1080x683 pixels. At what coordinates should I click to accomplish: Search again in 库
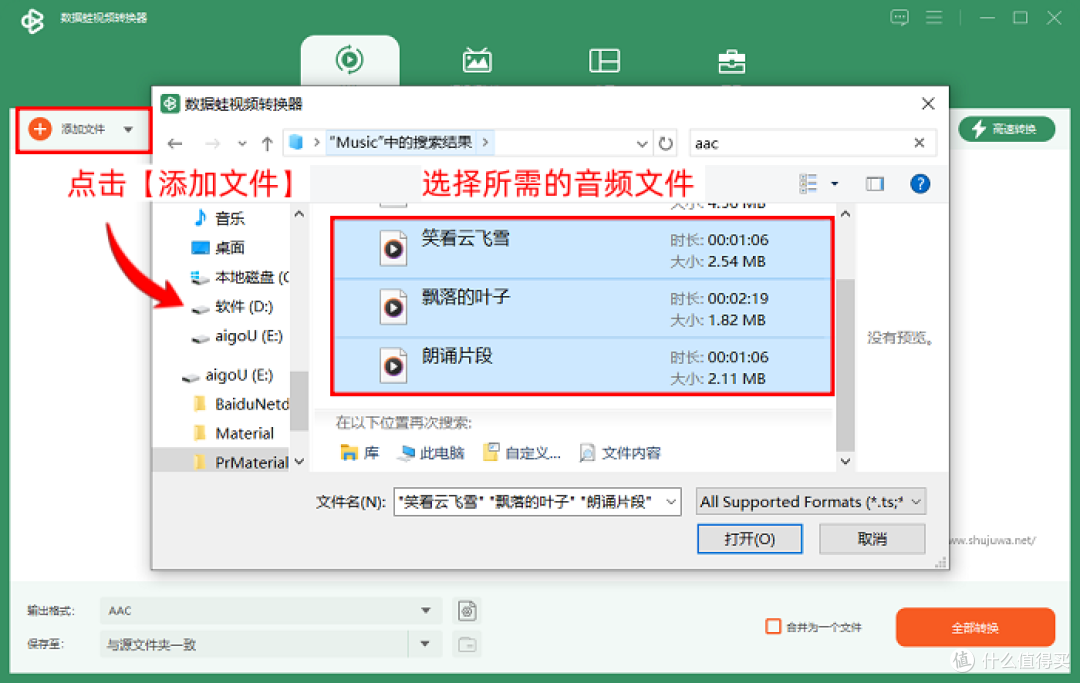tap(360, 452)
